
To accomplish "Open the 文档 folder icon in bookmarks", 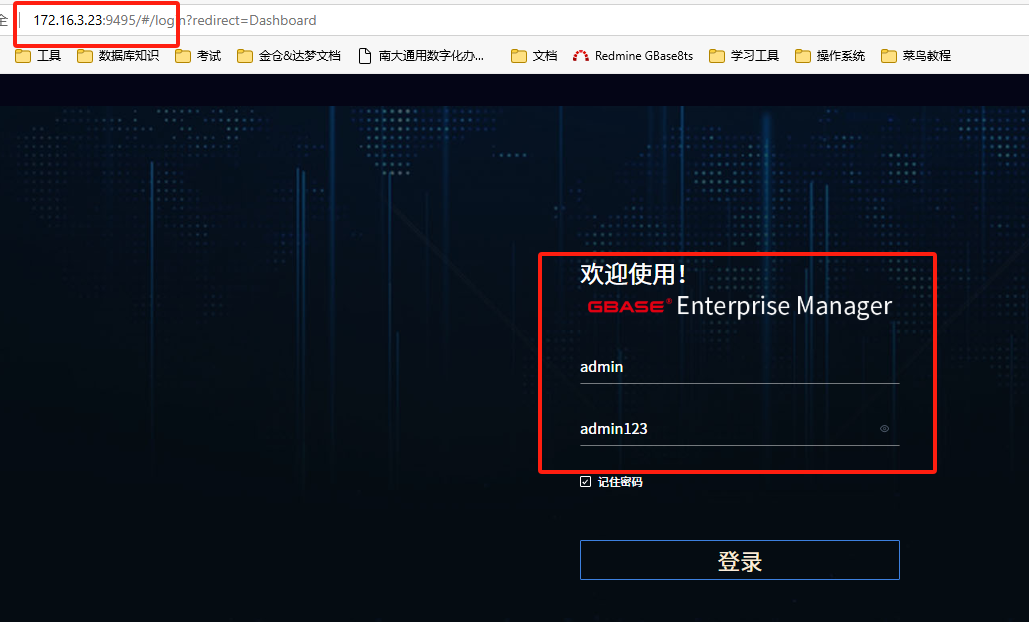I will click(x=519, y=56).
